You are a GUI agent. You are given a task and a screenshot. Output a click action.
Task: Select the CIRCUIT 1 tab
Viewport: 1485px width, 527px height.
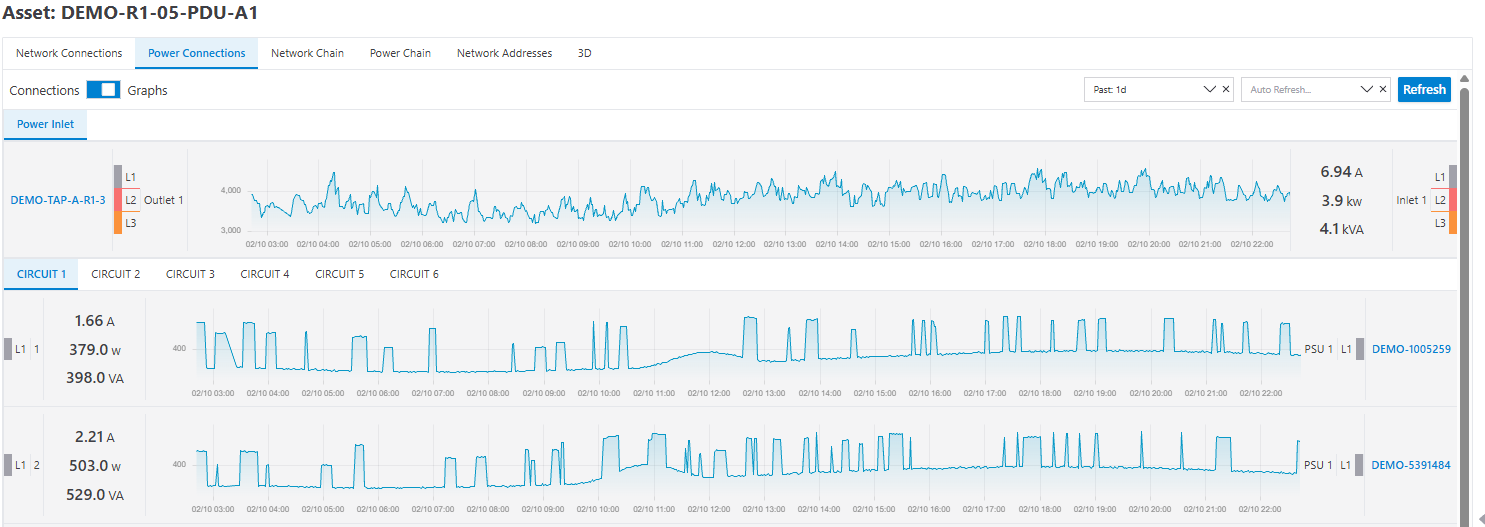(41, 273)
